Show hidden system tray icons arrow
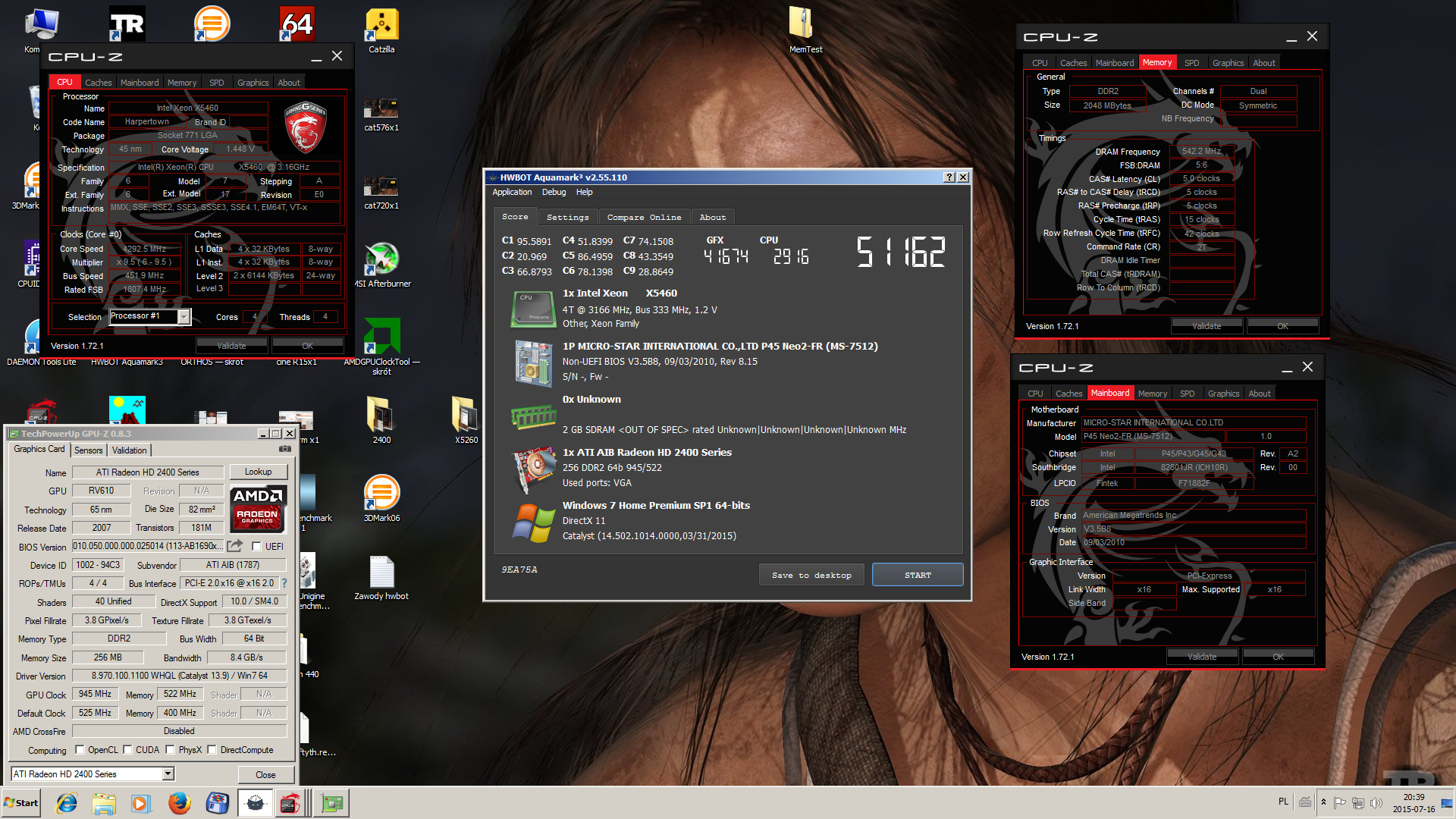Screen dimensions: 1456x819 point(1323,802)
